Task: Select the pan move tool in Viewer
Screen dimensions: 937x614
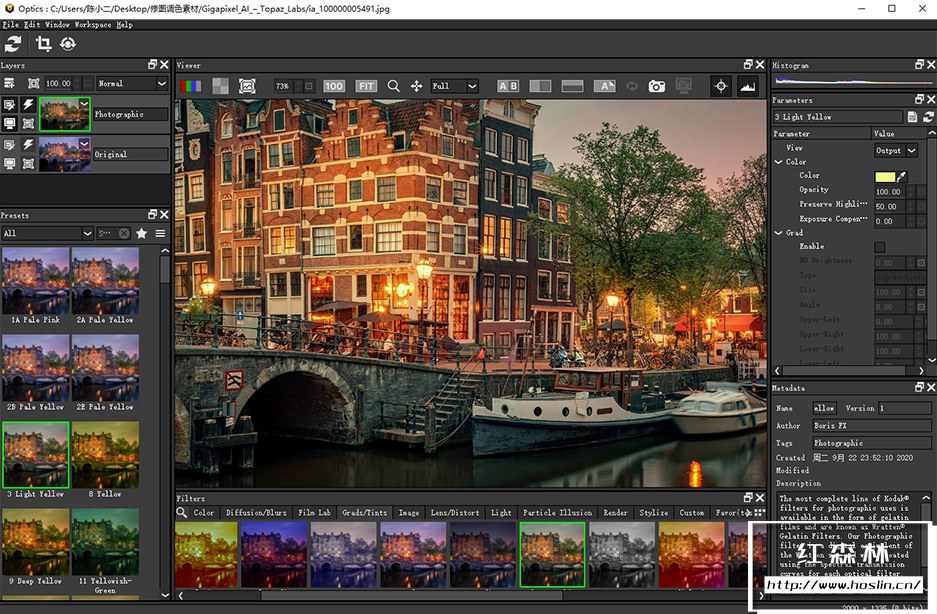Action: 416,86
